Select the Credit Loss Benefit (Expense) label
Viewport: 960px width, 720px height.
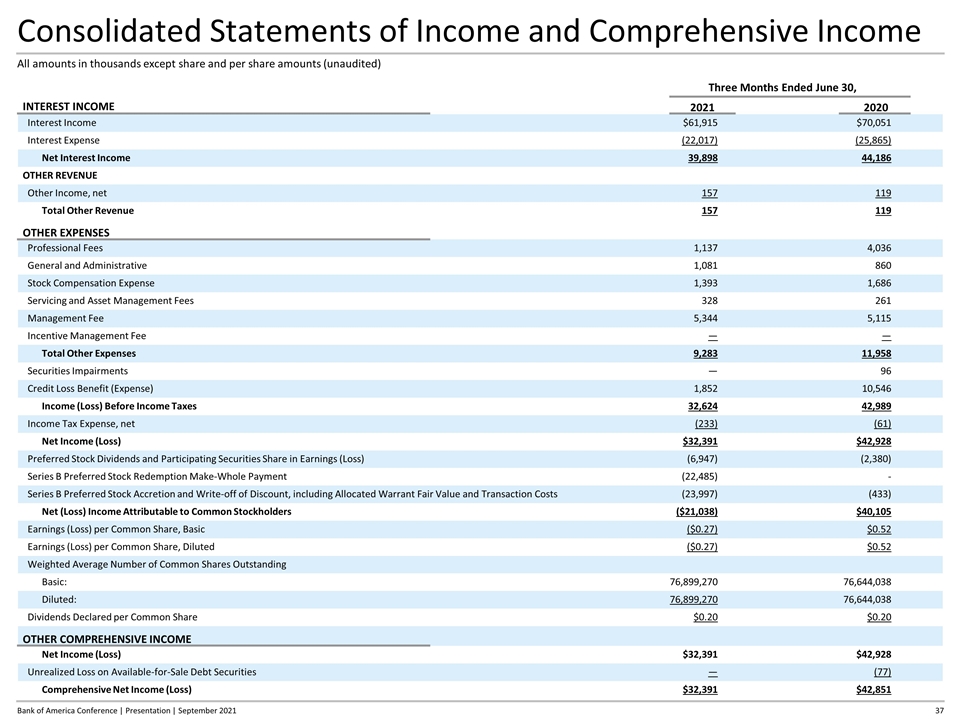(90, 388)
